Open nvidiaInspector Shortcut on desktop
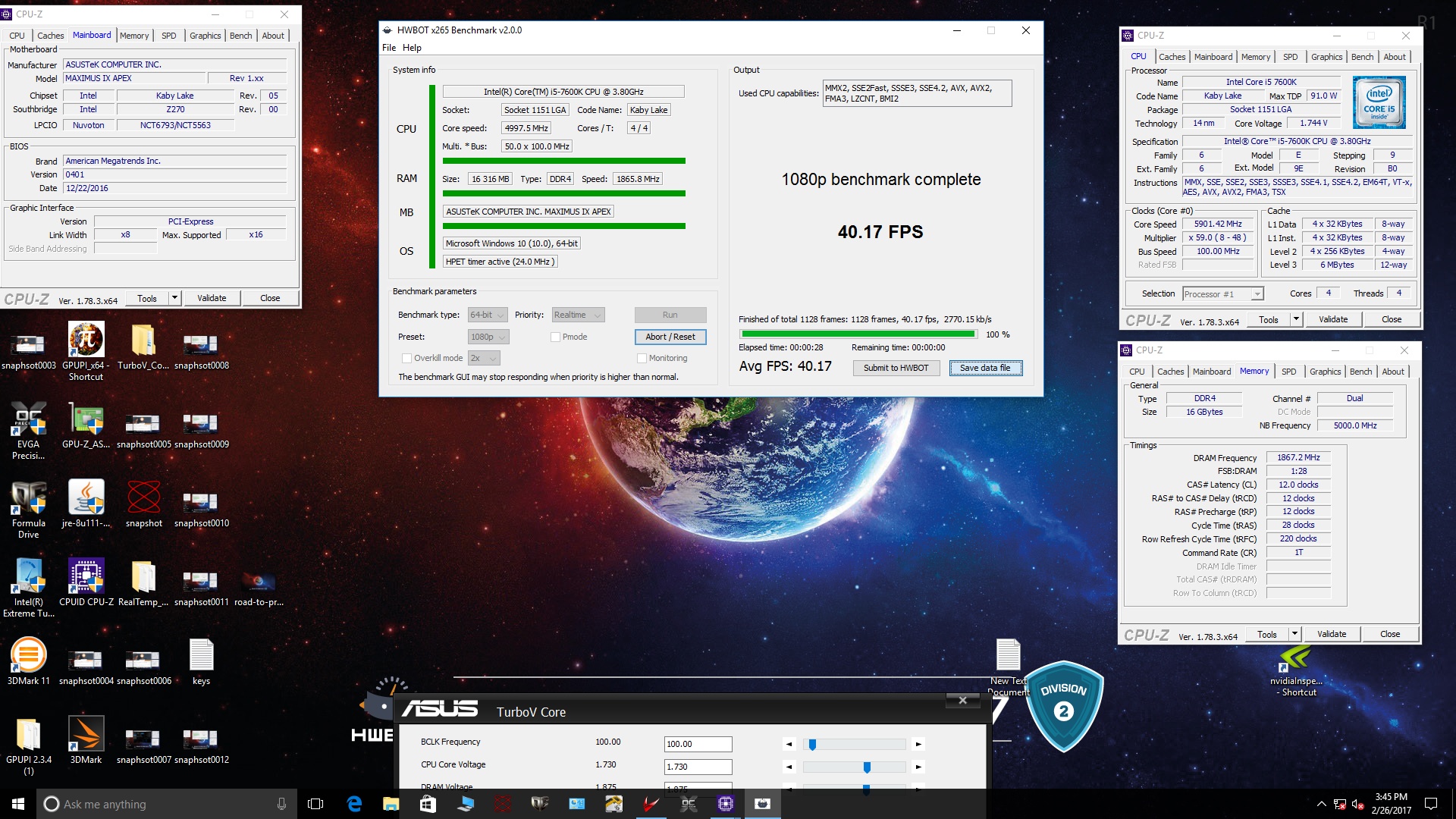Image resolution: width=1456 pixels, height=819 pixels. [1296, 671]
